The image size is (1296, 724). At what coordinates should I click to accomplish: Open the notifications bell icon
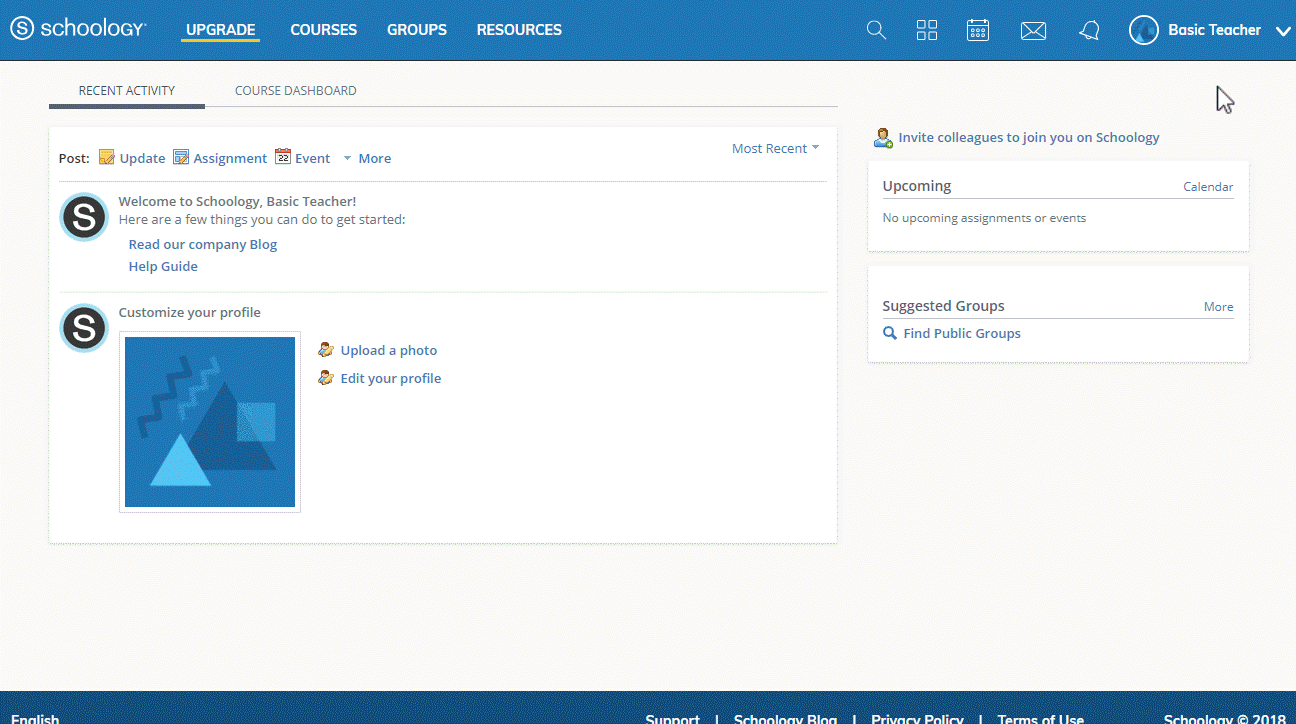point(1089,31)
